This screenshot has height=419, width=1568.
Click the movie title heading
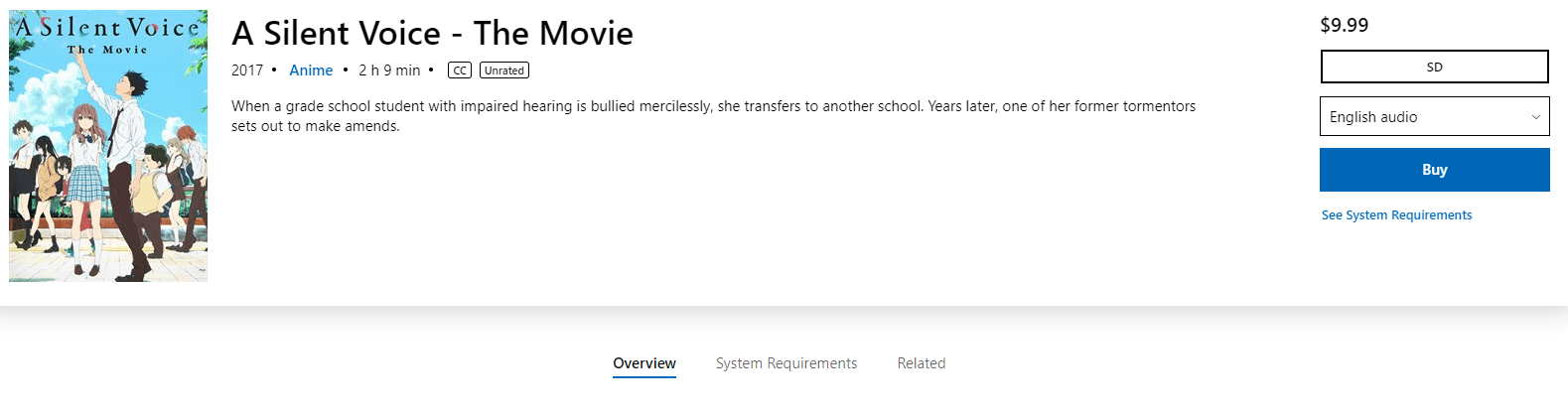[x=432, y=34]
